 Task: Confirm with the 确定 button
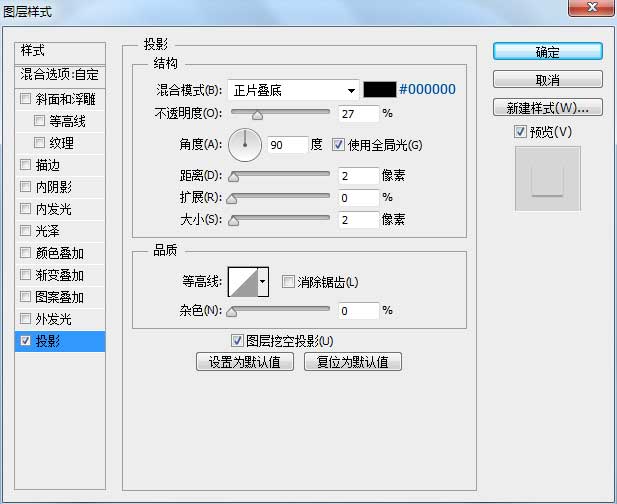click(x=547, y=52)
